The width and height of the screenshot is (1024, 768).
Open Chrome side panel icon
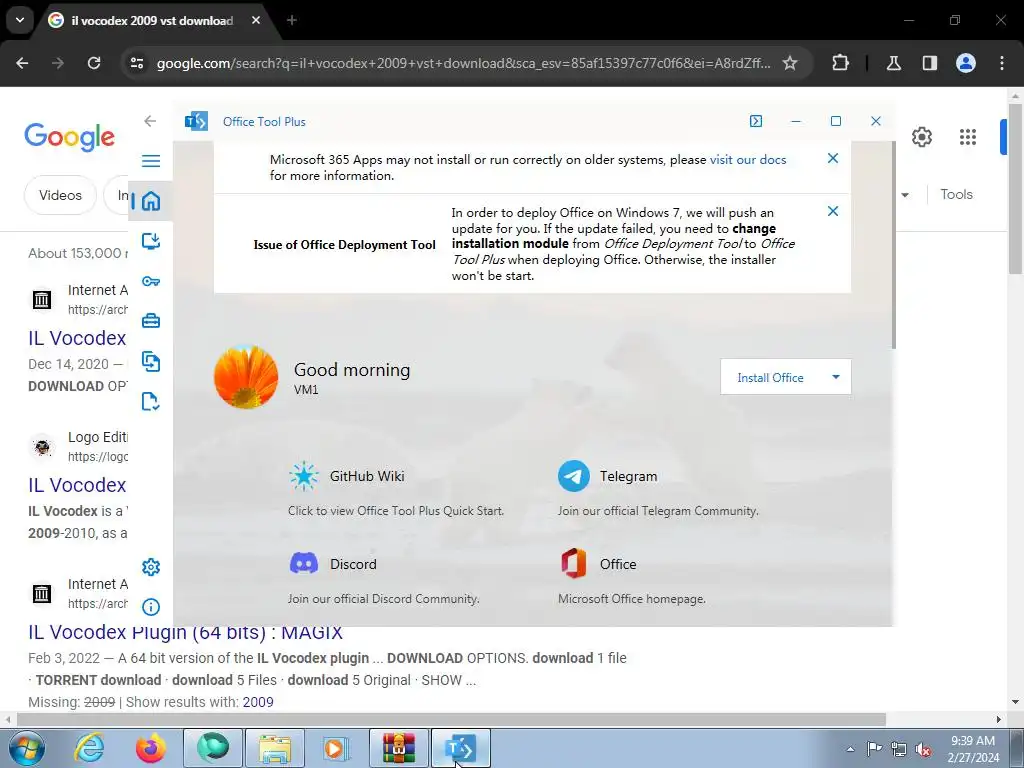pos(930,63)
